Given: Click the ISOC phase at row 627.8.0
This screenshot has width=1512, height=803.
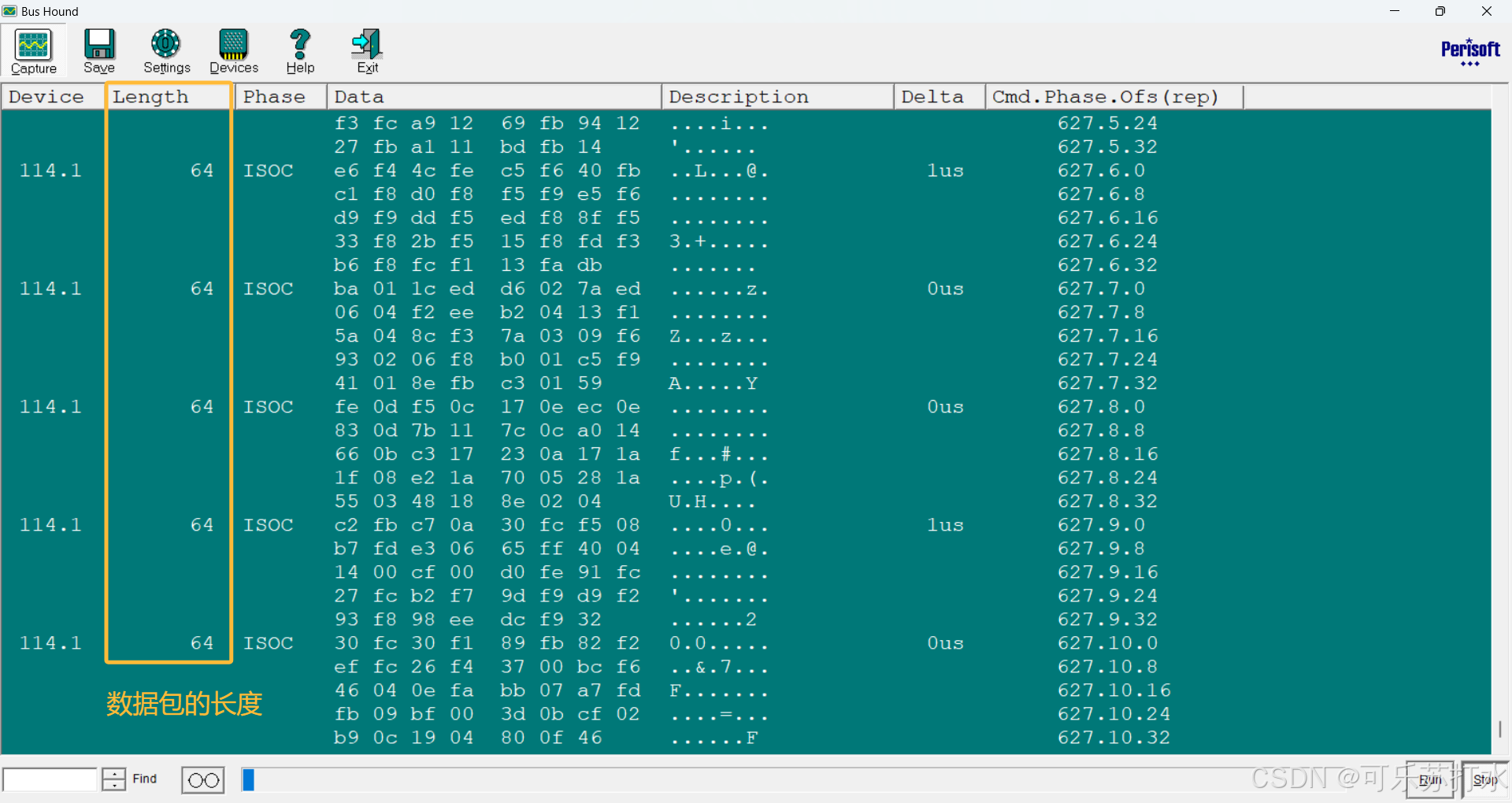Looking at the screenshot, I should (x=268, y=406).
